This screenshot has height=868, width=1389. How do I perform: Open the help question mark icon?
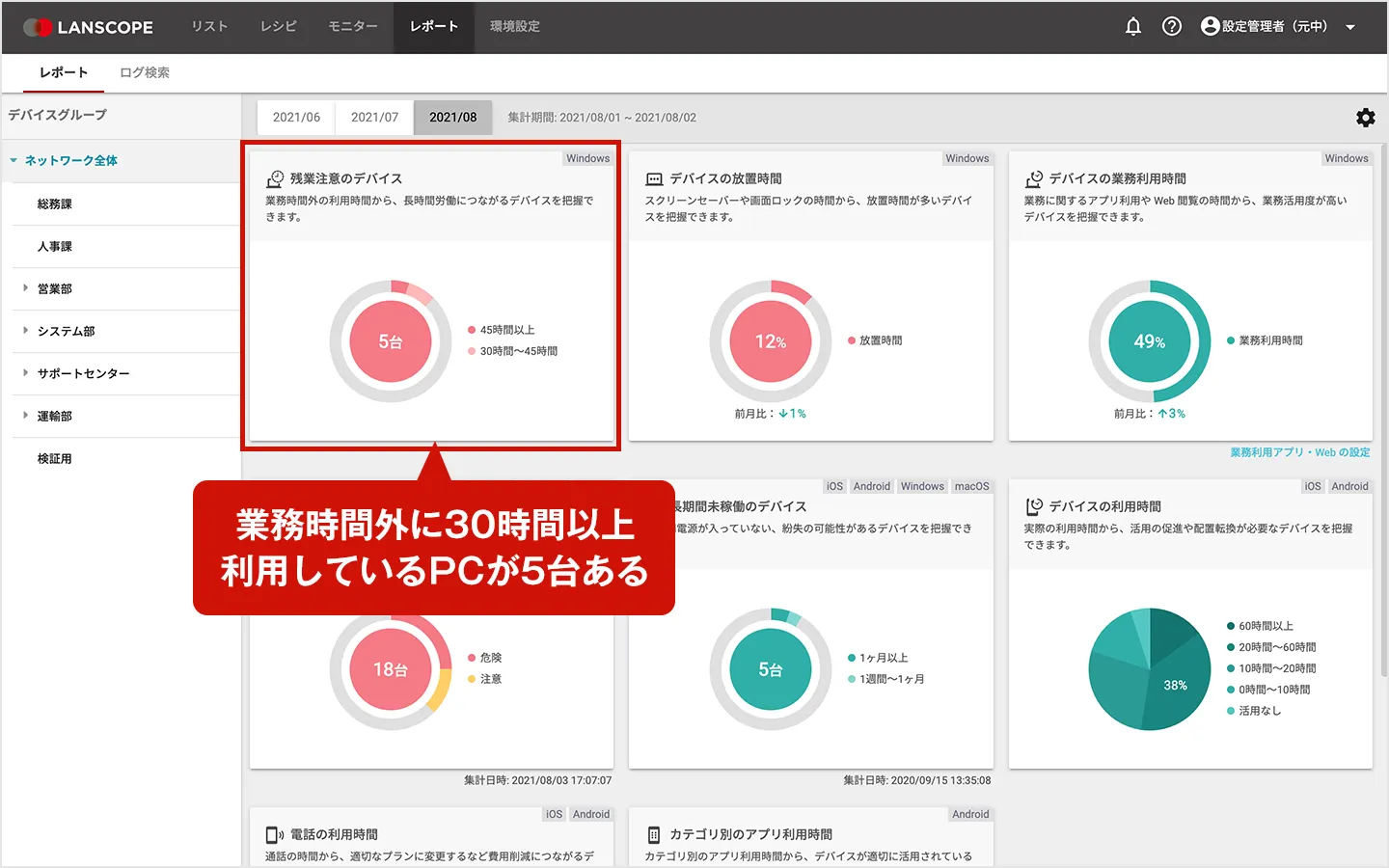(1172, 27)
